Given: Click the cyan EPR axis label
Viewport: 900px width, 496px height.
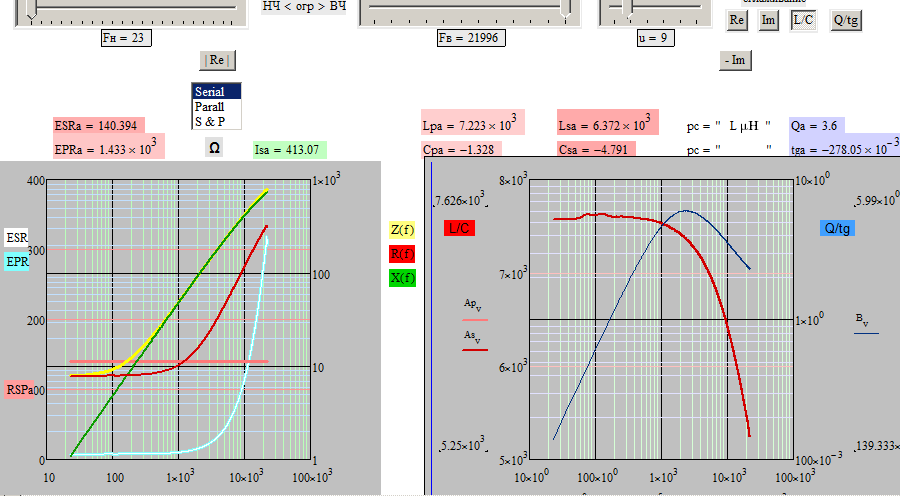Looking at the screenshot, I should 17,262.
